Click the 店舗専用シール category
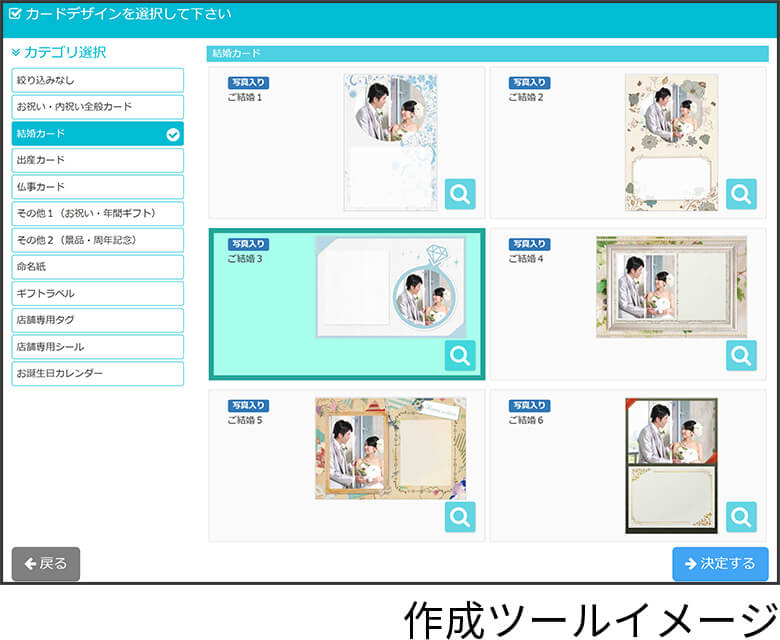Viewport: 780px width, 640px height. tap(97, 347)
